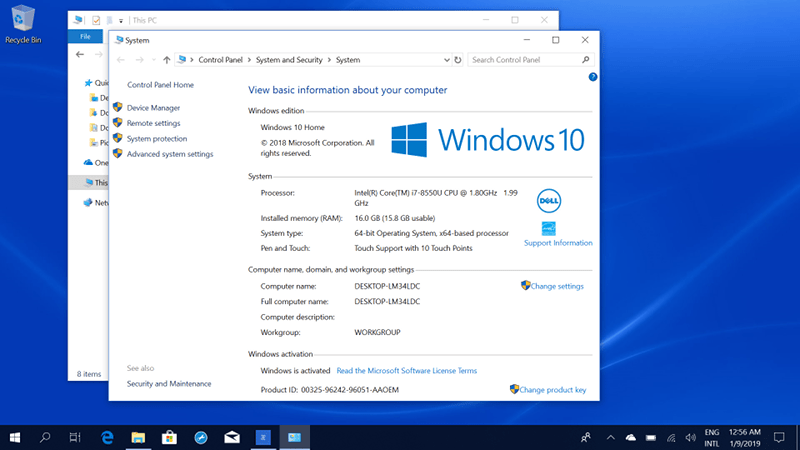Click the WORKGROUP value
This screenshot has width=800, height=450.
pyautogui.click(x=377, y=332)
